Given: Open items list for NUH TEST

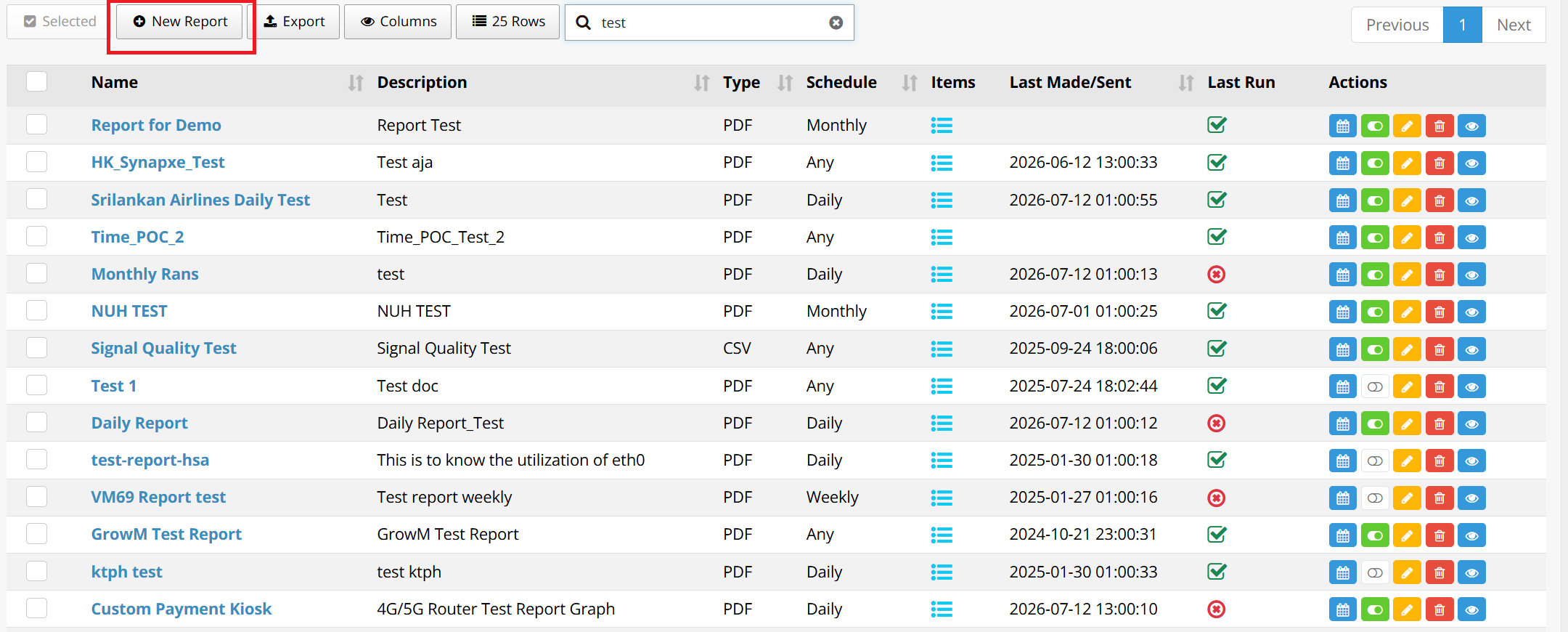Looking at the screenshot, I should [x=942, y=312].
